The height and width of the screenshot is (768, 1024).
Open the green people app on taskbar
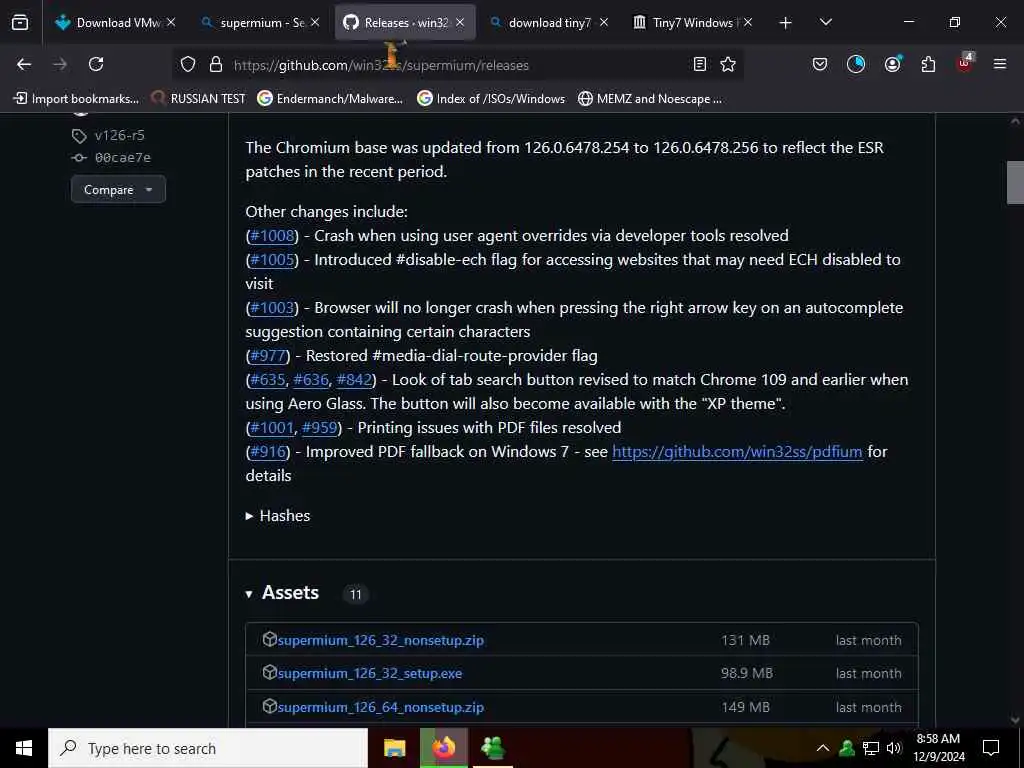pos(492,748)
